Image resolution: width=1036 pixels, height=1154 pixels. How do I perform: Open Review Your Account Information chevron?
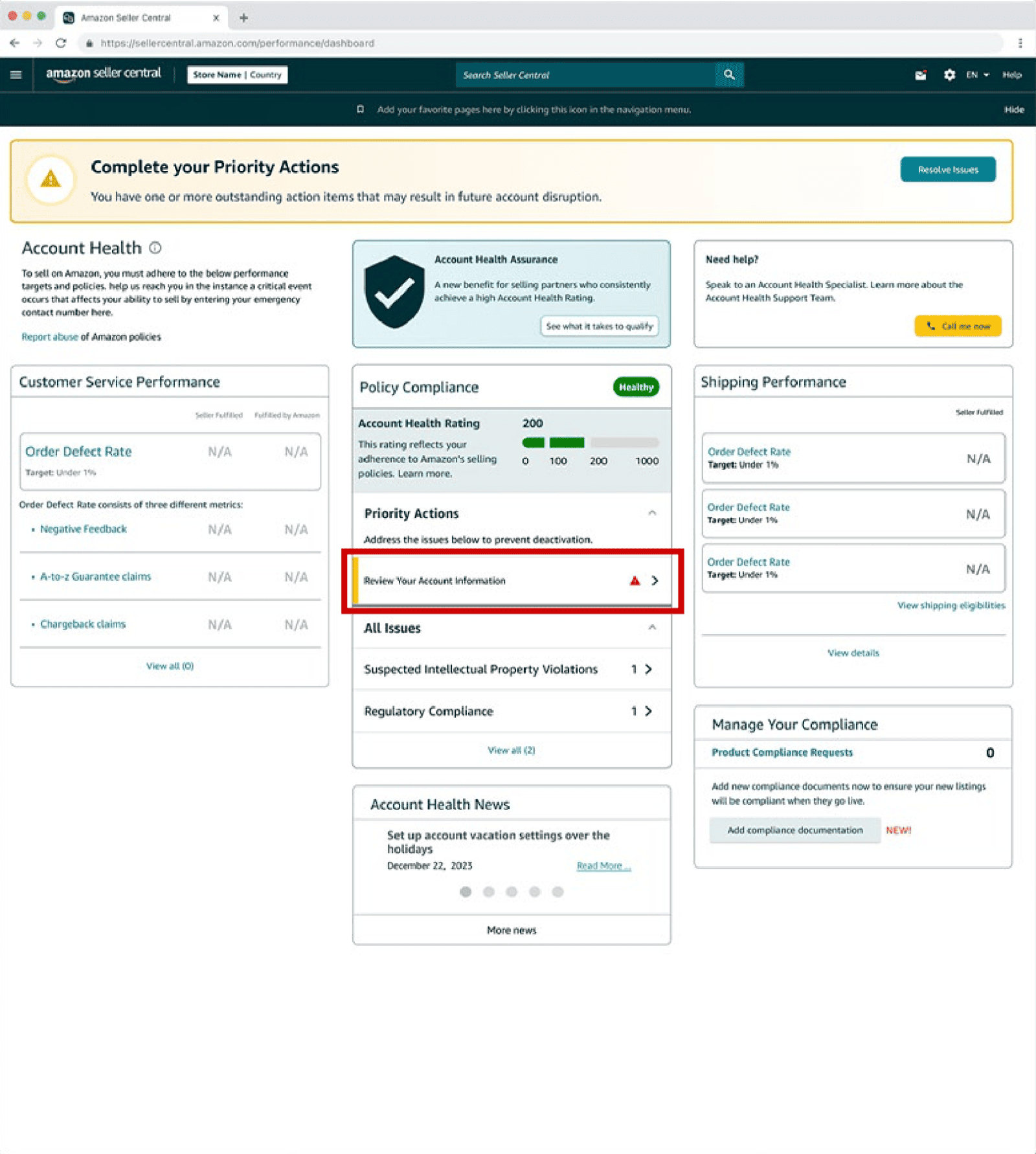pos(655,581)
